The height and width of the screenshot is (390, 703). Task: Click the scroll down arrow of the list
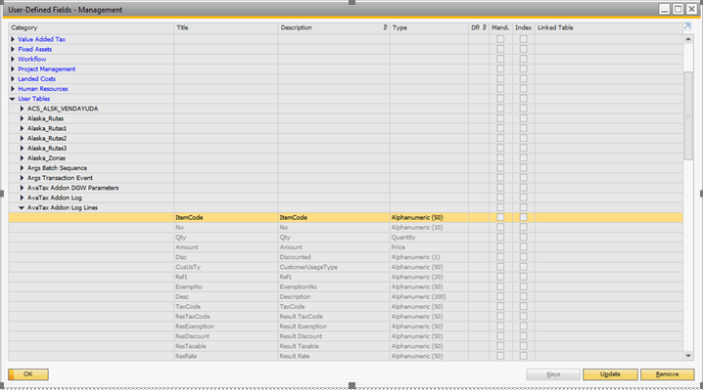click(688, 355)
